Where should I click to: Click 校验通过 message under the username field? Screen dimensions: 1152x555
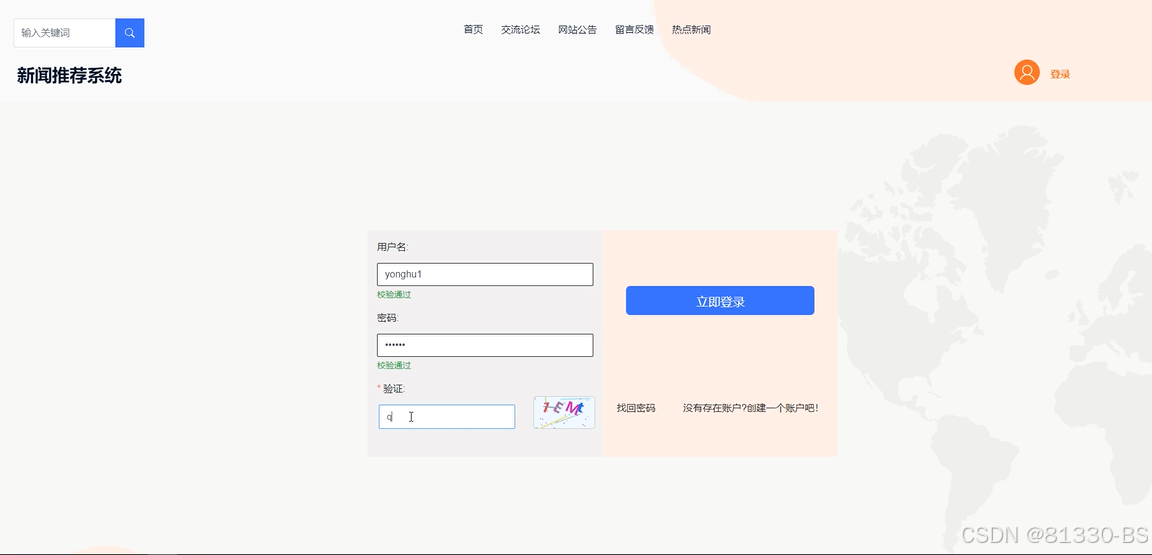[394, 295]
